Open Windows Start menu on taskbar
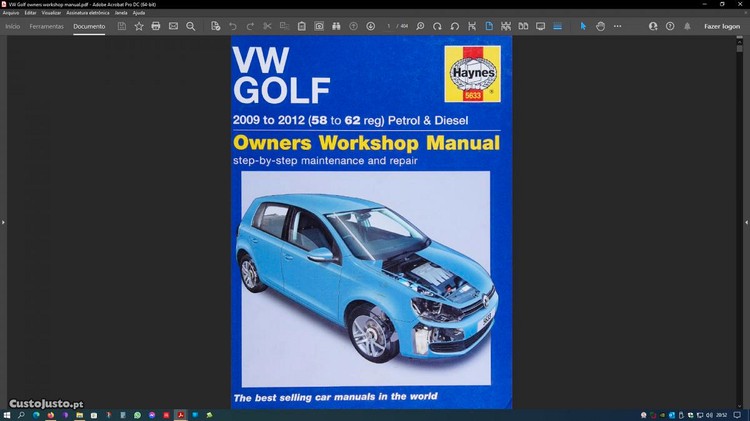750x421 pixels. tap(7, 414)
